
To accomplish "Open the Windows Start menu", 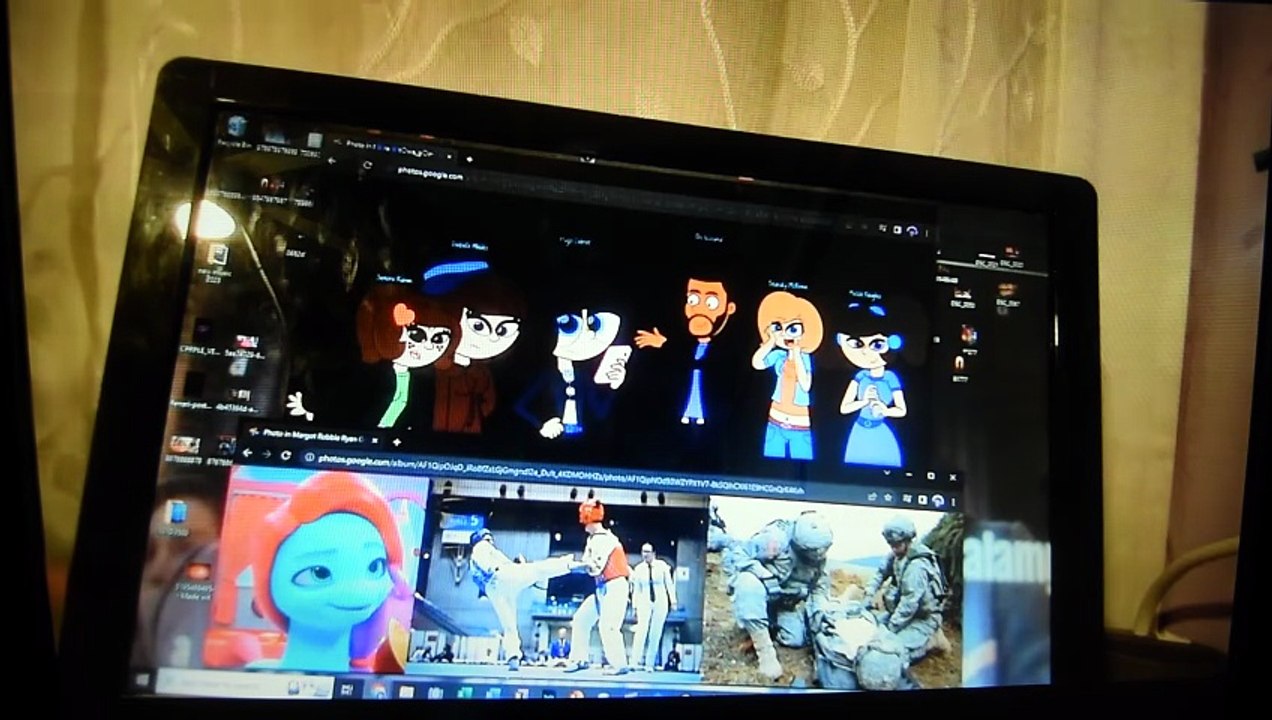I will [143, 679].
